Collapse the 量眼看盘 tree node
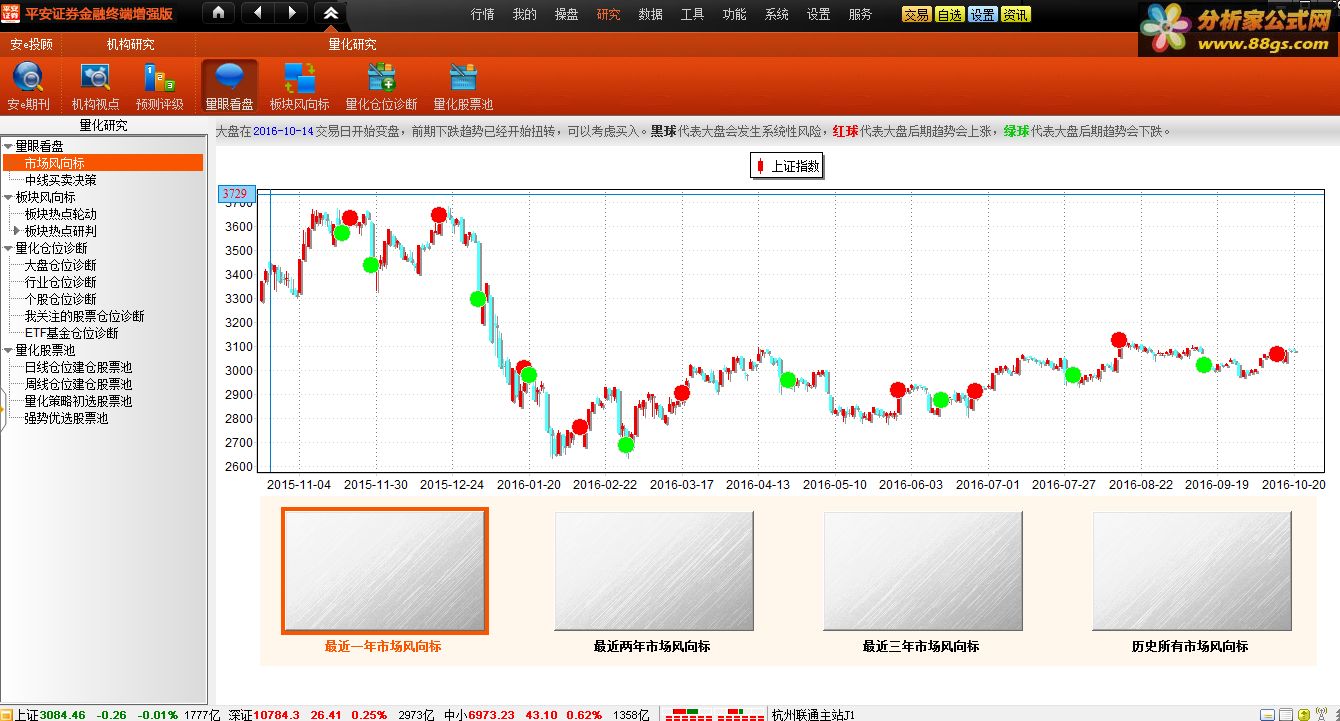This screenshot has height=721, width=1340. click(x=8, y=146)
